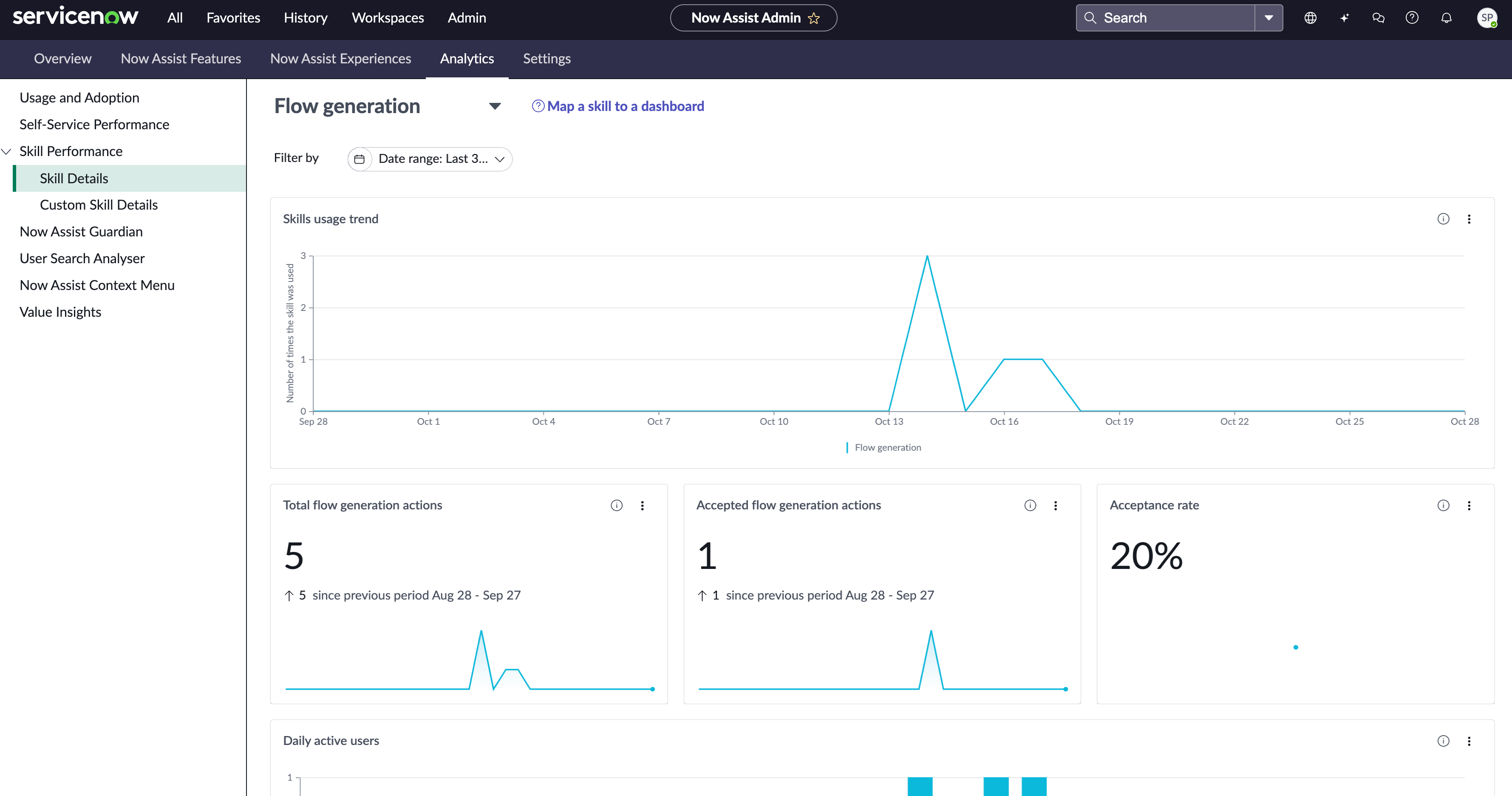Open the help question mark icon

click(1412, 17)
